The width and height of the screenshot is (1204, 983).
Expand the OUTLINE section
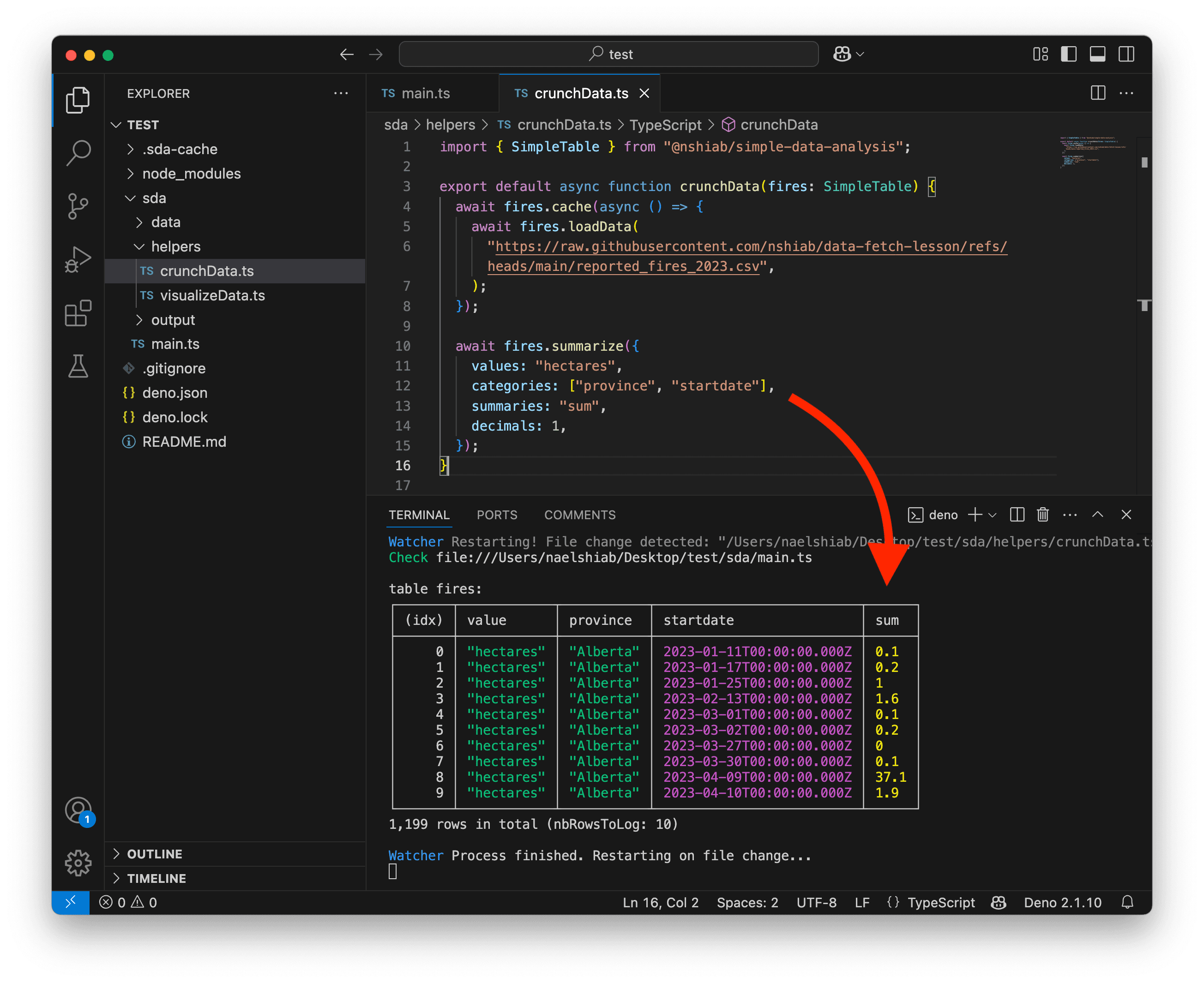[235, 854]
